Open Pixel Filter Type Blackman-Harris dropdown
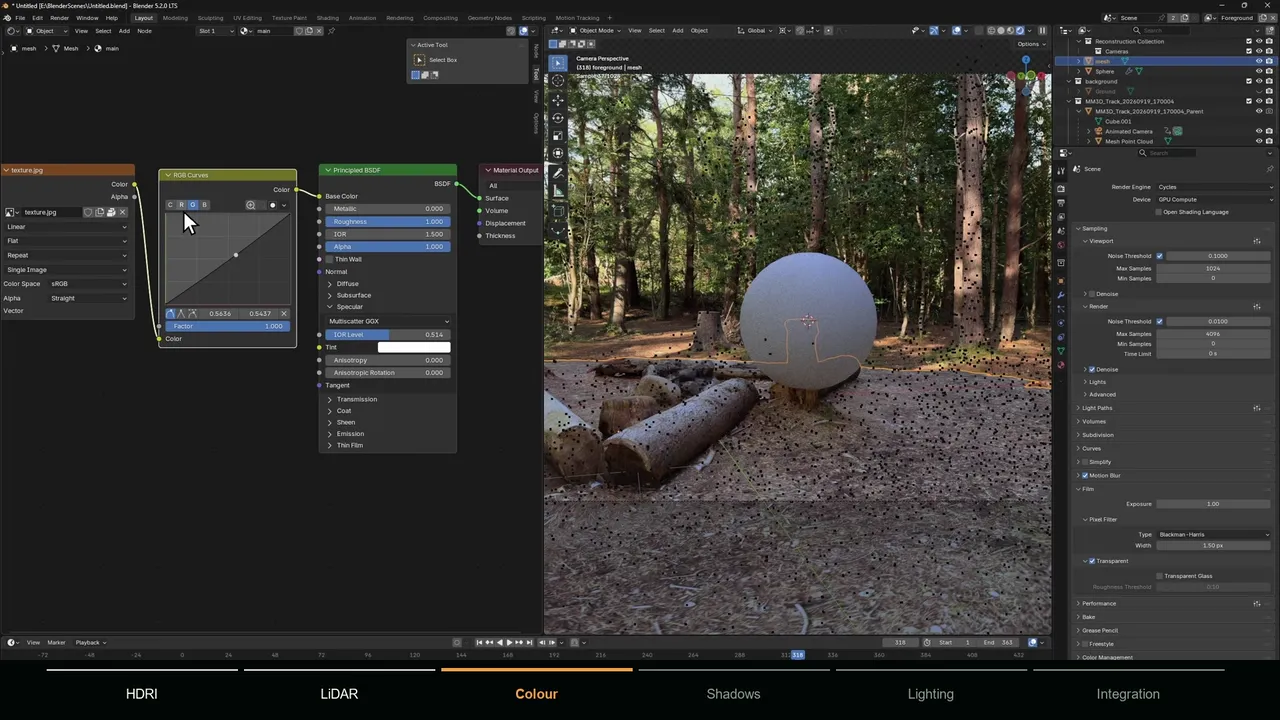This screenshot has width=1280, height=720. pyautogui.click(x=1214, y=534)
